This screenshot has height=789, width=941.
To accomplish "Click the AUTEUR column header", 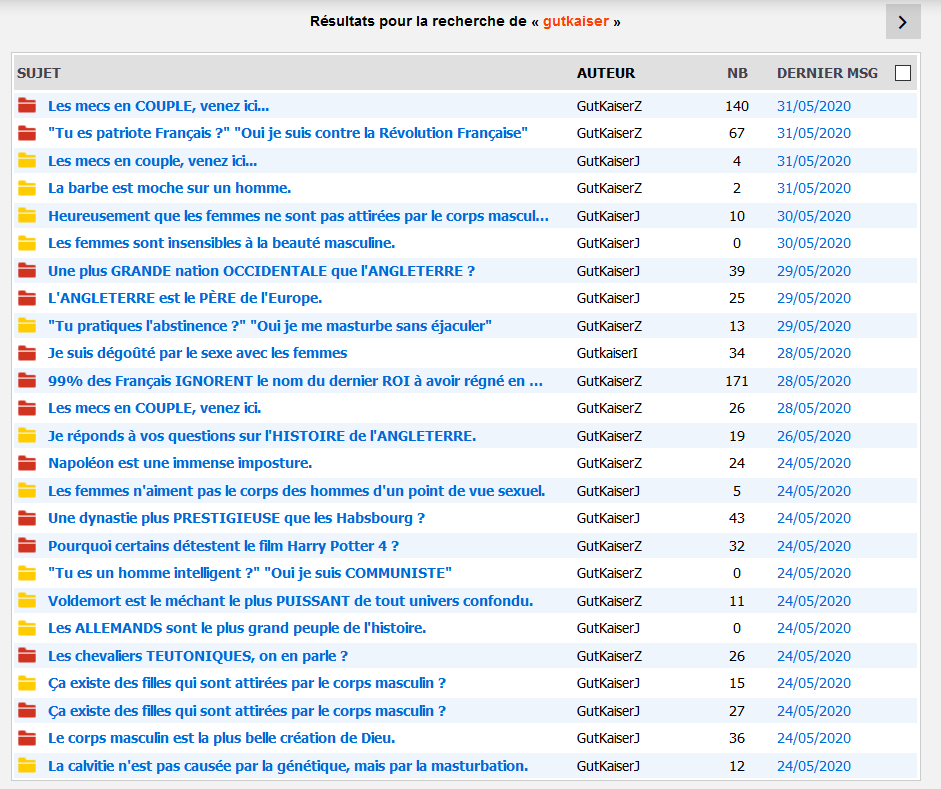I will 606,73.
